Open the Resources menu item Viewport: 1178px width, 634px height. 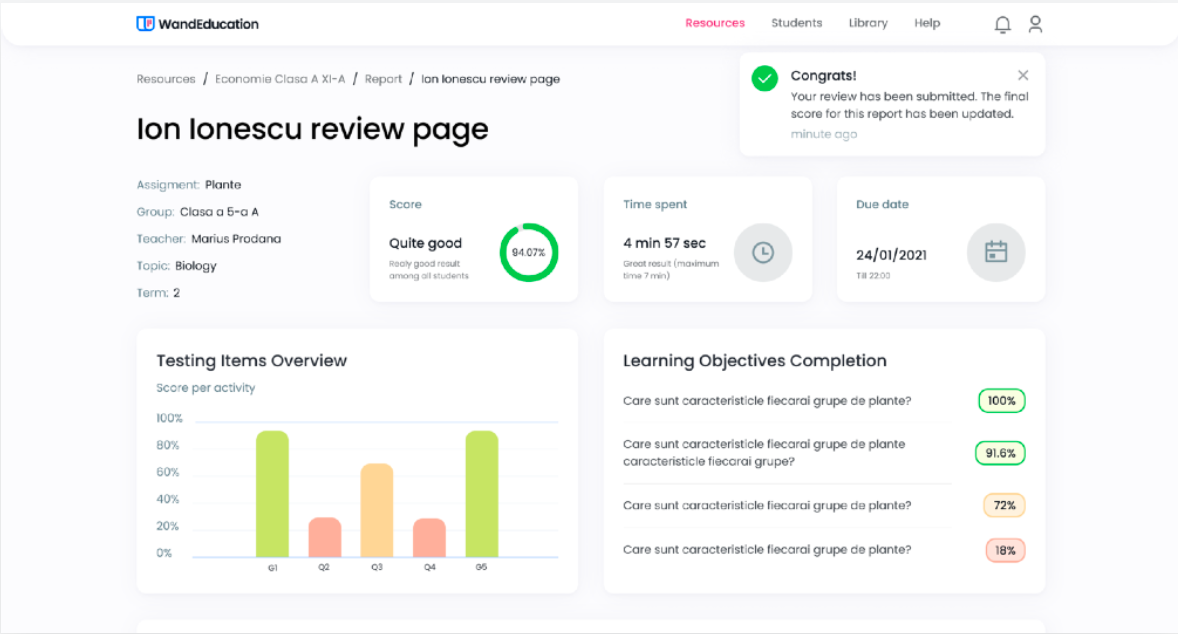coord(714,23)
